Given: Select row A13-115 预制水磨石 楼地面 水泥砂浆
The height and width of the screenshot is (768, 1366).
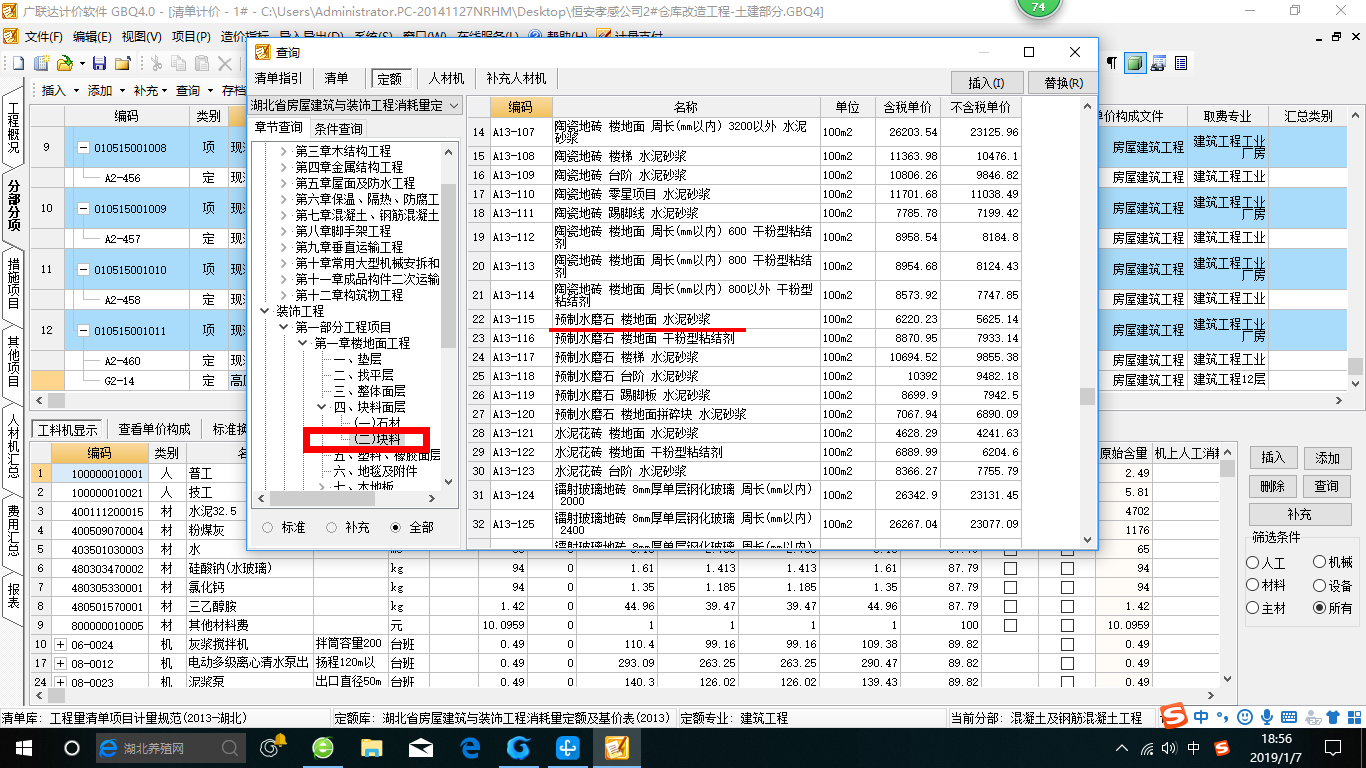Looking at the screenshot, I should [x=743, y=319].
